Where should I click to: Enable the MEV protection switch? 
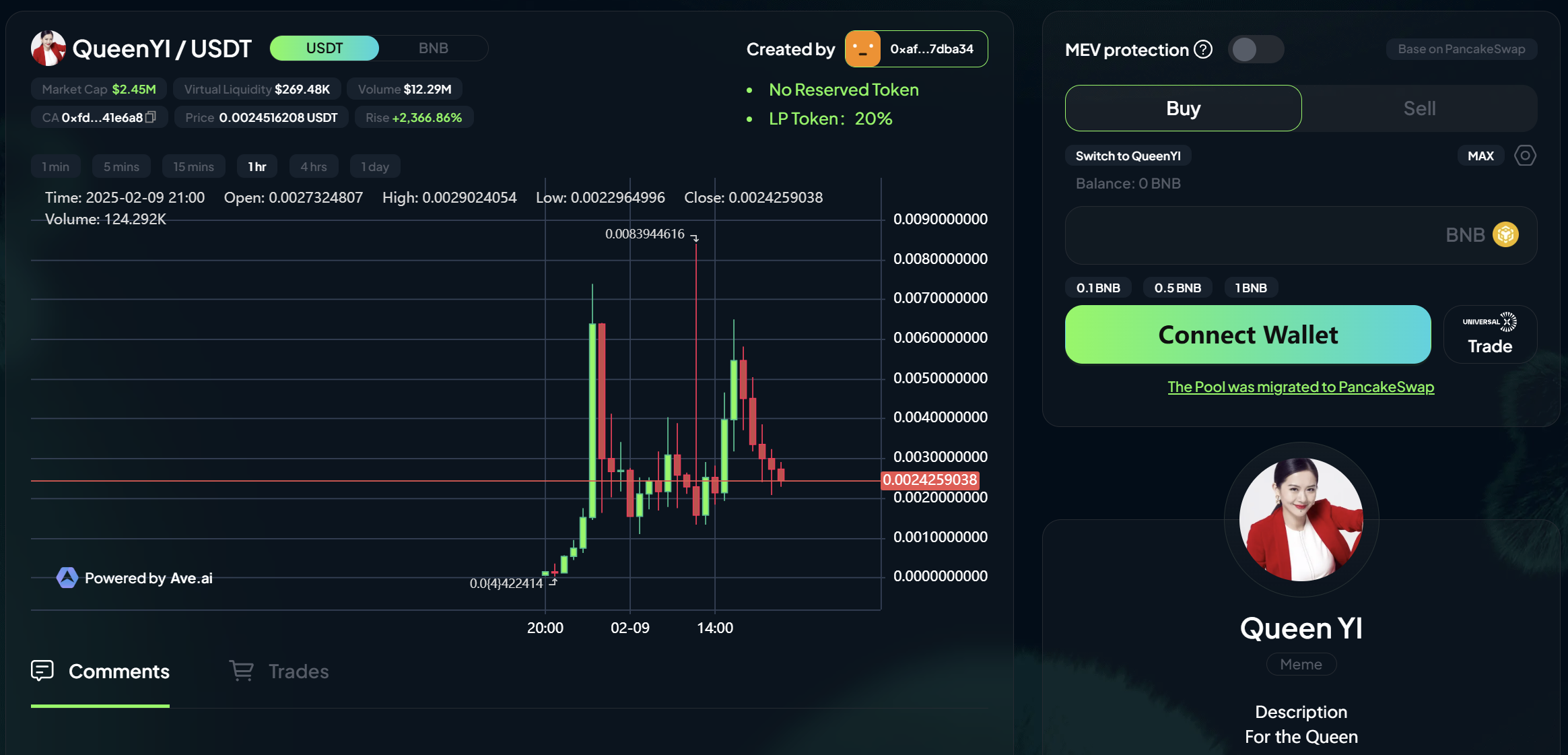pos(1255,49)
